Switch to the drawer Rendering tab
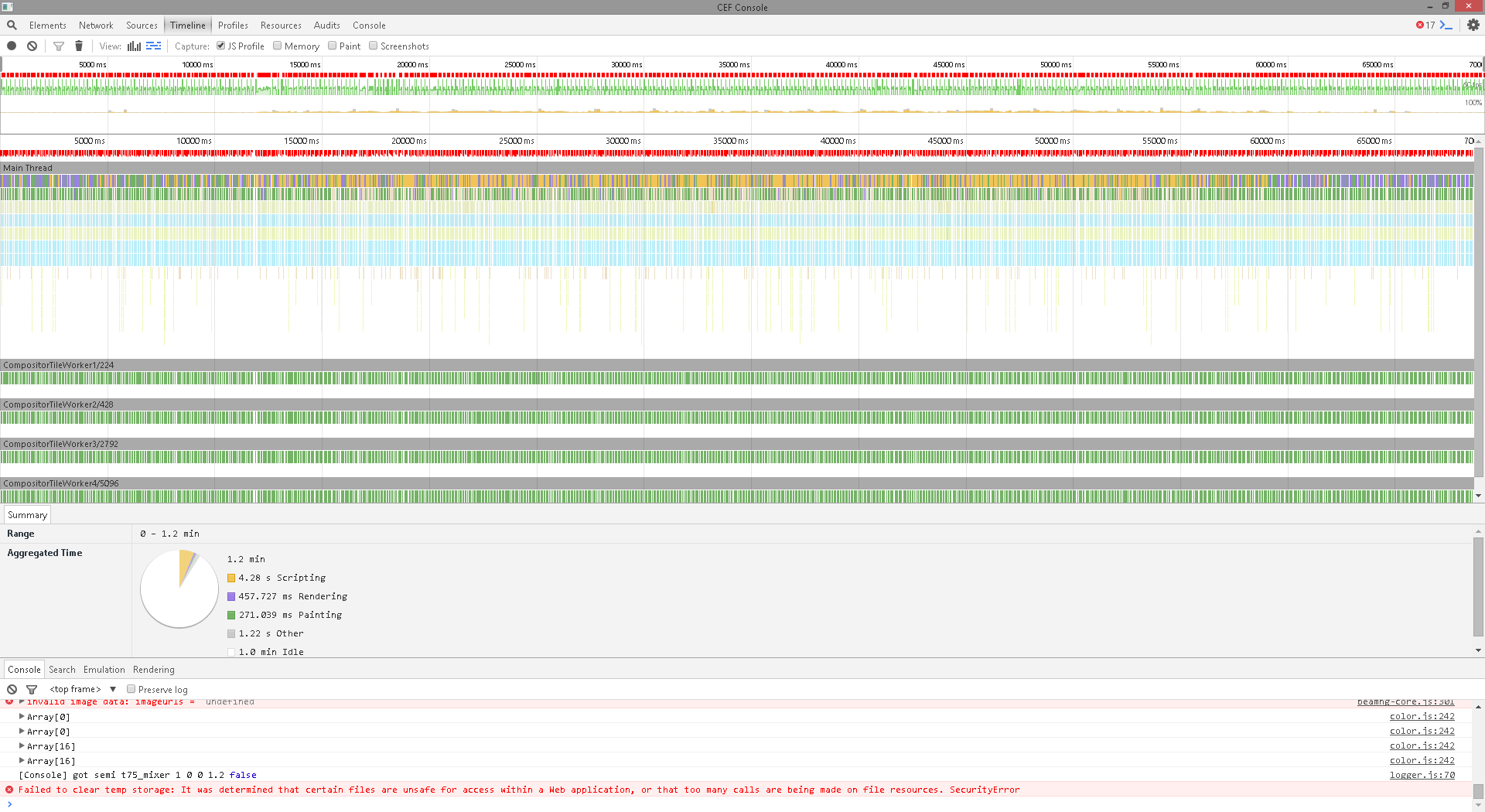Screen dimensions: 1485x812 tap(154, 670)
